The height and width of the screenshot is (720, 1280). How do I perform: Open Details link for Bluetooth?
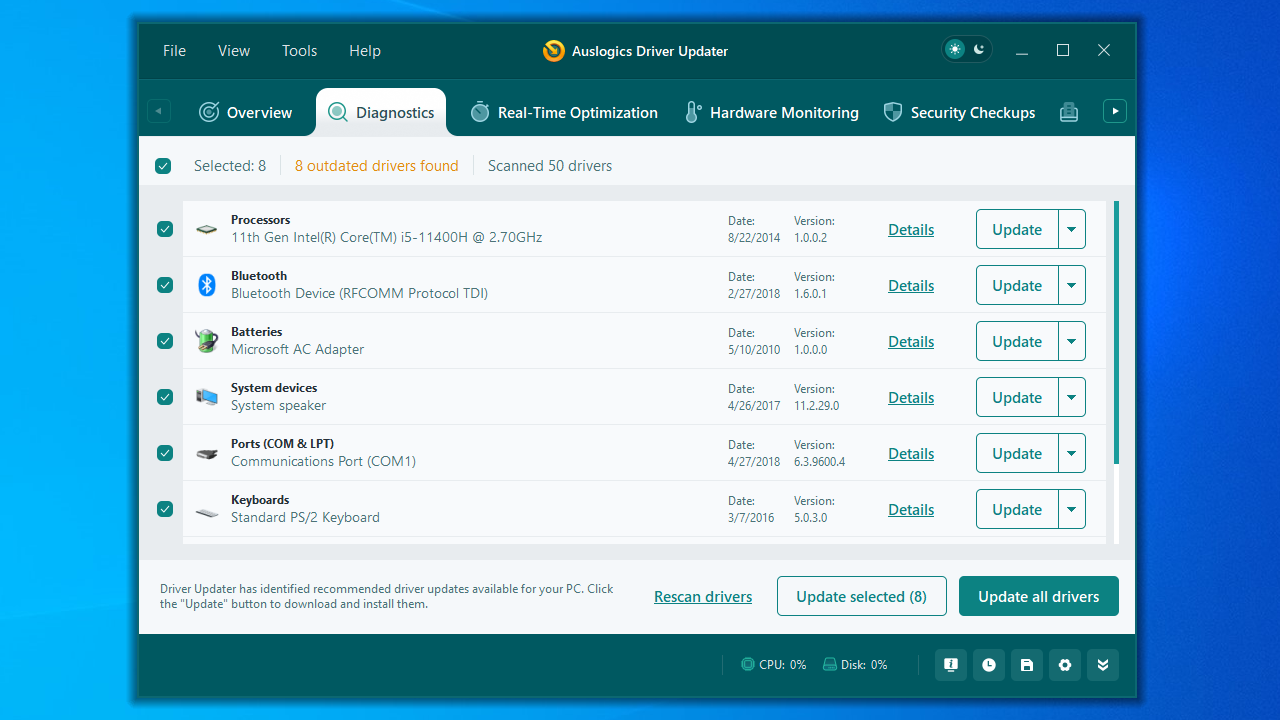911,286
